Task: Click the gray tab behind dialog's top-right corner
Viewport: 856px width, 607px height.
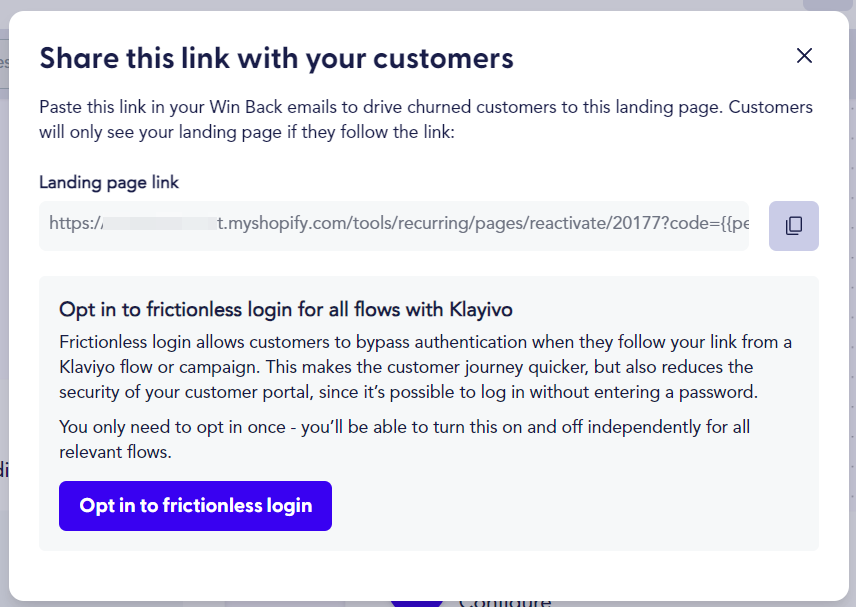Action: pos(827,5)
